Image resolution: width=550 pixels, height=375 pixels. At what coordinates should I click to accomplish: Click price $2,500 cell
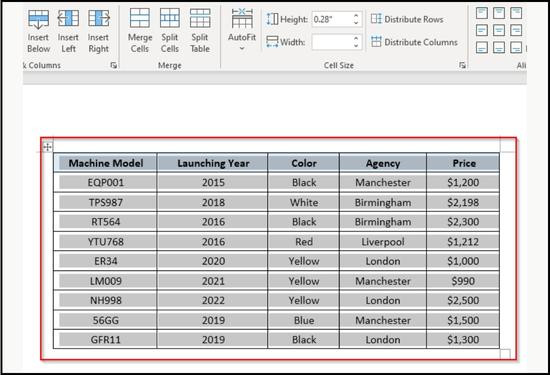(x=463, y=300)
